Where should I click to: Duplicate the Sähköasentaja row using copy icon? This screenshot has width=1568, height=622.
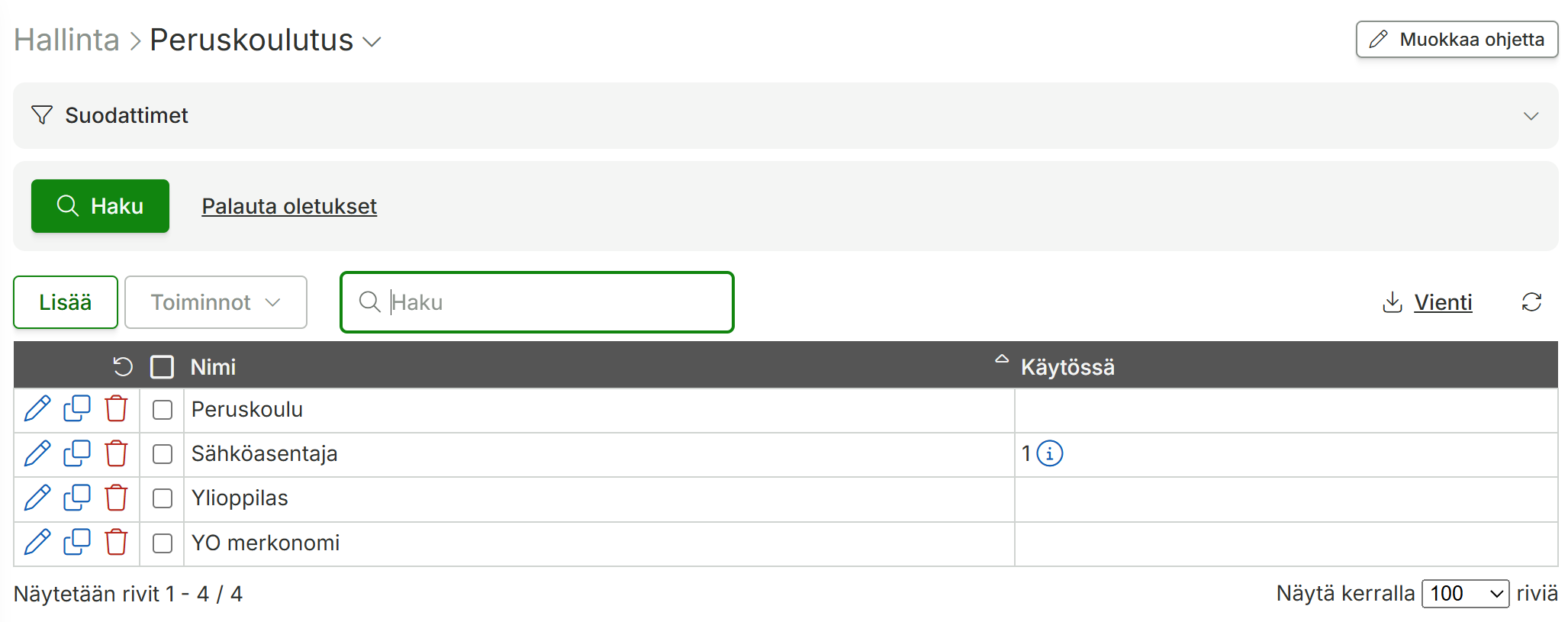77,453
